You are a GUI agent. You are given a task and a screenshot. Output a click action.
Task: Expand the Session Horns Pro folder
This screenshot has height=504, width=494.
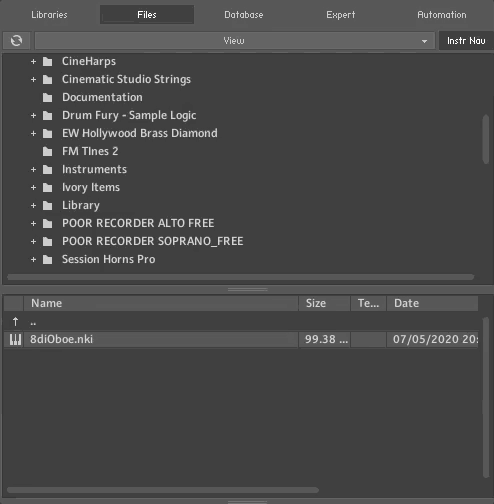pos(33,260)
